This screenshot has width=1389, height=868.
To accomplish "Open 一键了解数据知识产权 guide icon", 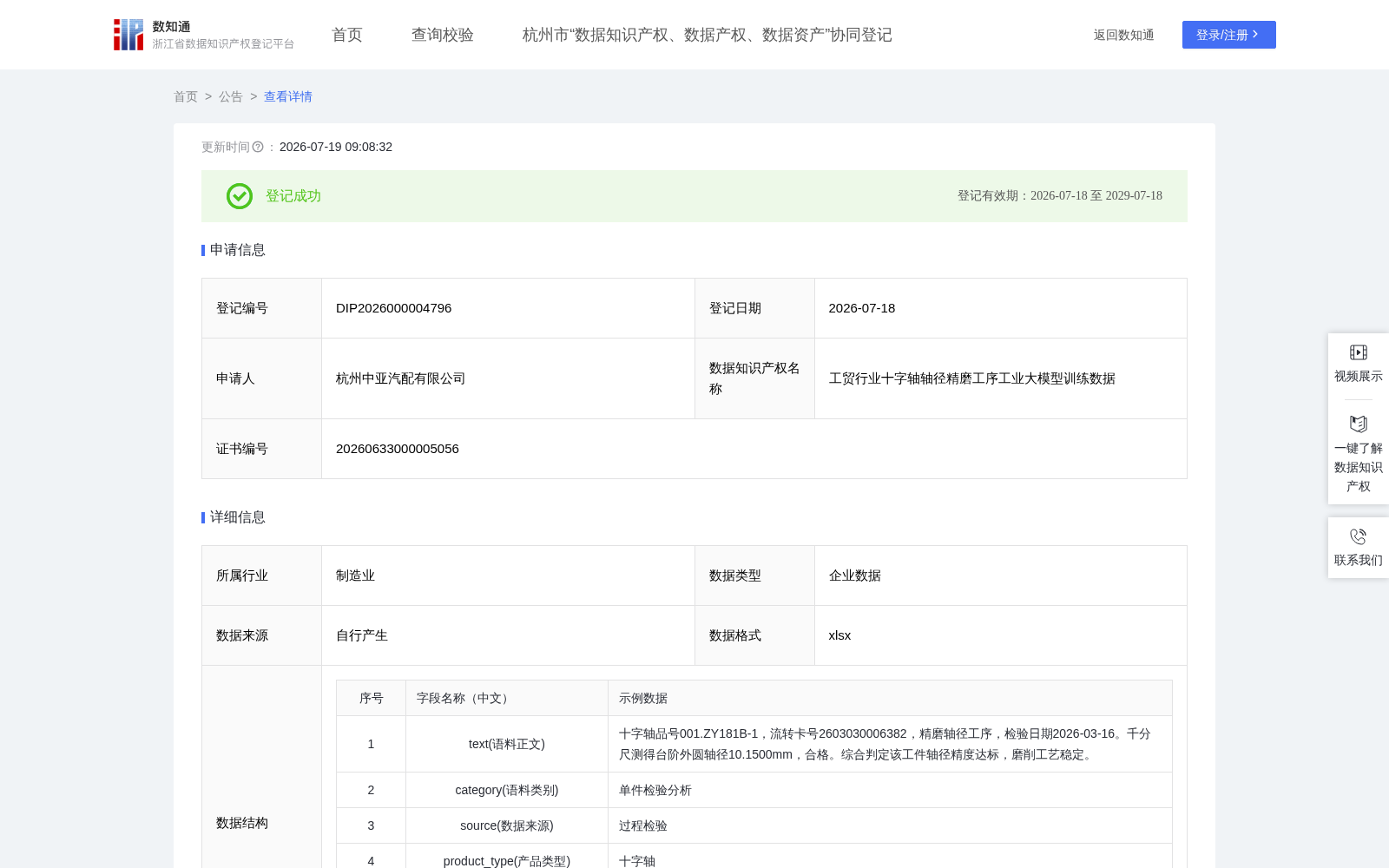I will (x=1359, y=424).
